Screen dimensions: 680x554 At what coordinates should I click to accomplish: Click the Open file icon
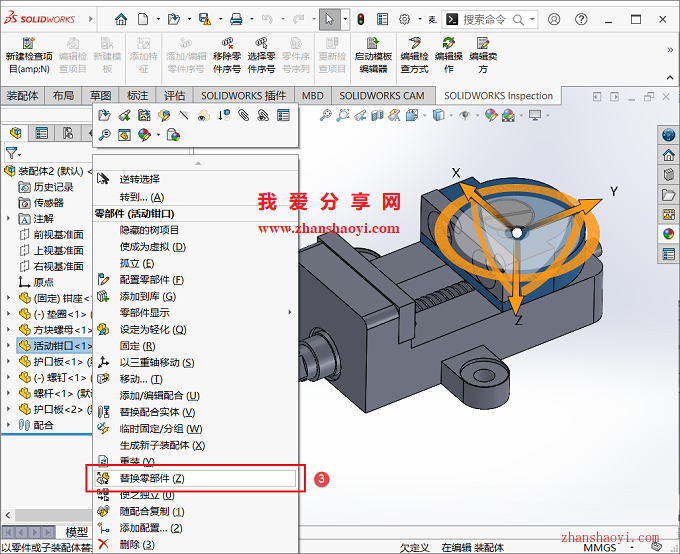tap(174, 19)
